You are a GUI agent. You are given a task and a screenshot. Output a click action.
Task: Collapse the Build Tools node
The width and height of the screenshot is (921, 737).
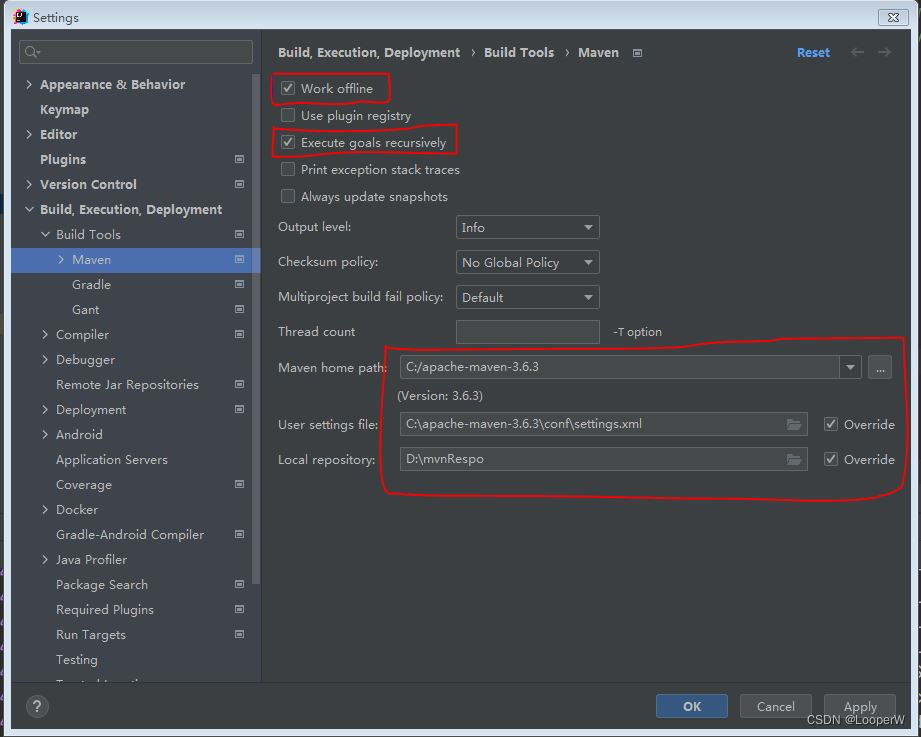pyautogui.click(x=45, y=234)
